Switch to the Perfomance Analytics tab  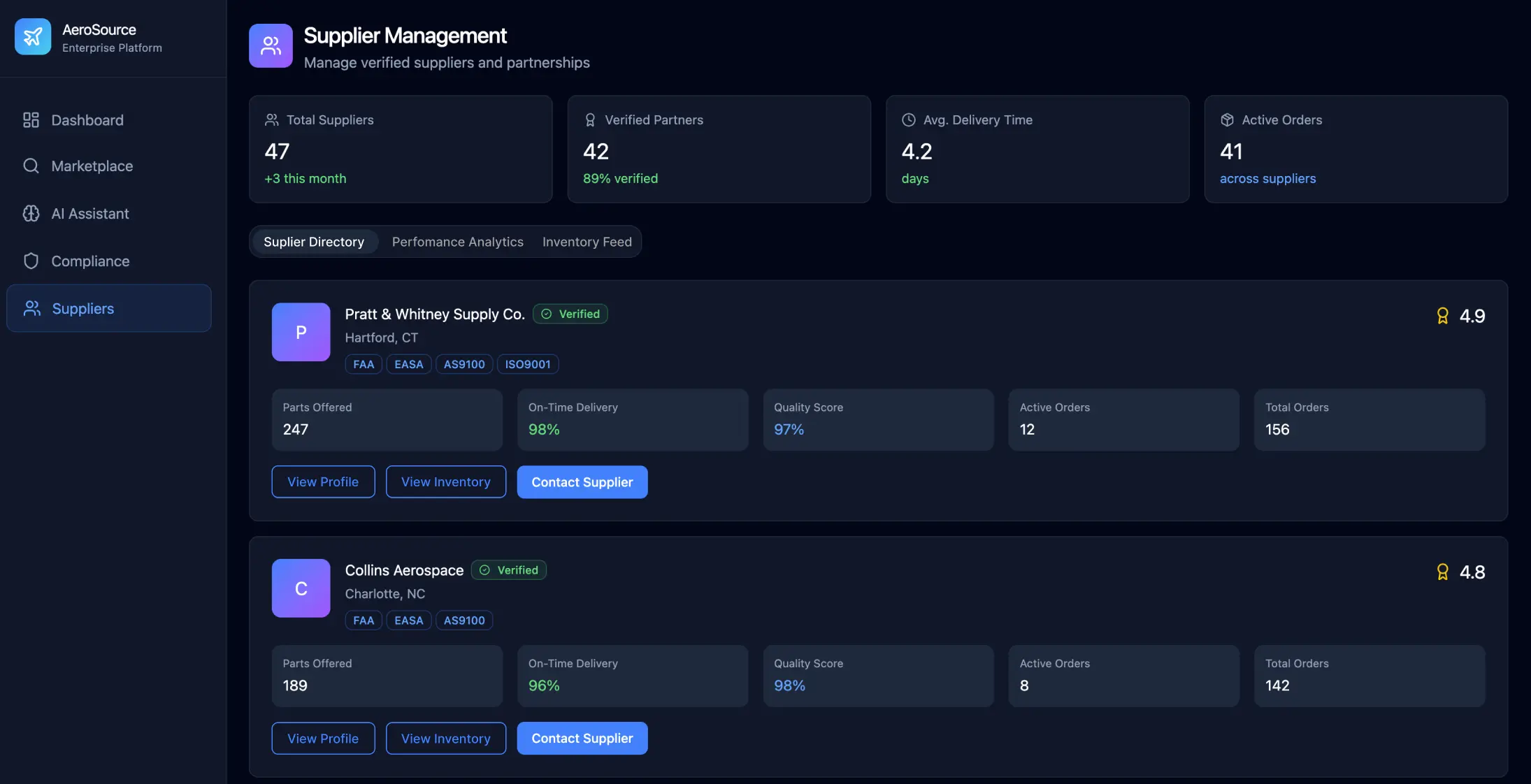(457, 242)
